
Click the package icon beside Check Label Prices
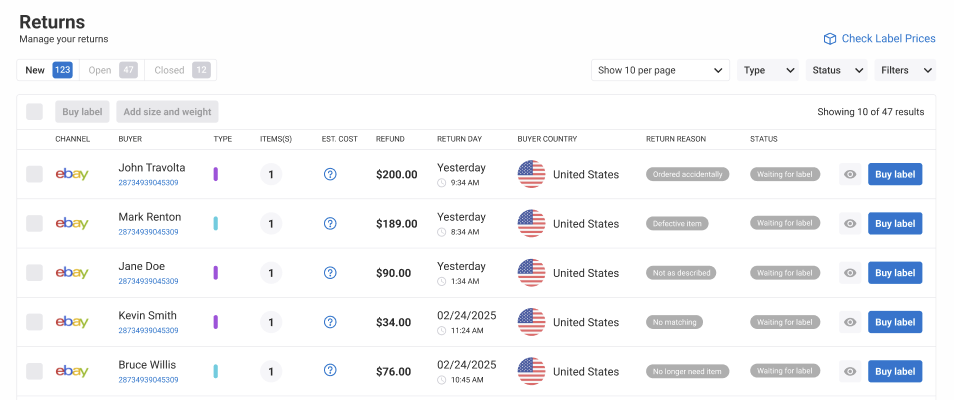[829, 39]
